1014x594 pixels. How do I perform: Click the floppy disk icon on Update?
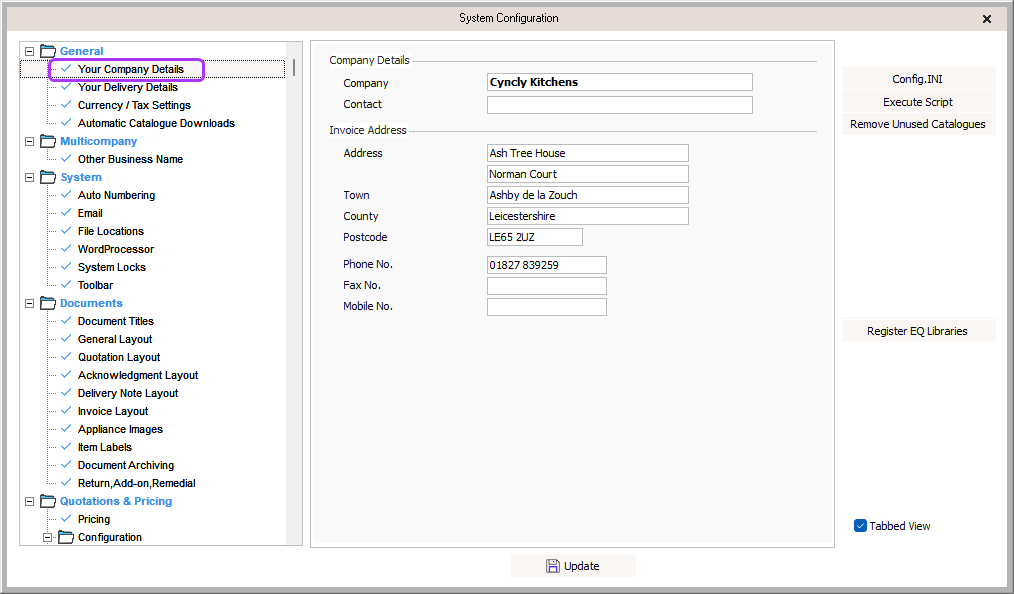coord(553,566)
